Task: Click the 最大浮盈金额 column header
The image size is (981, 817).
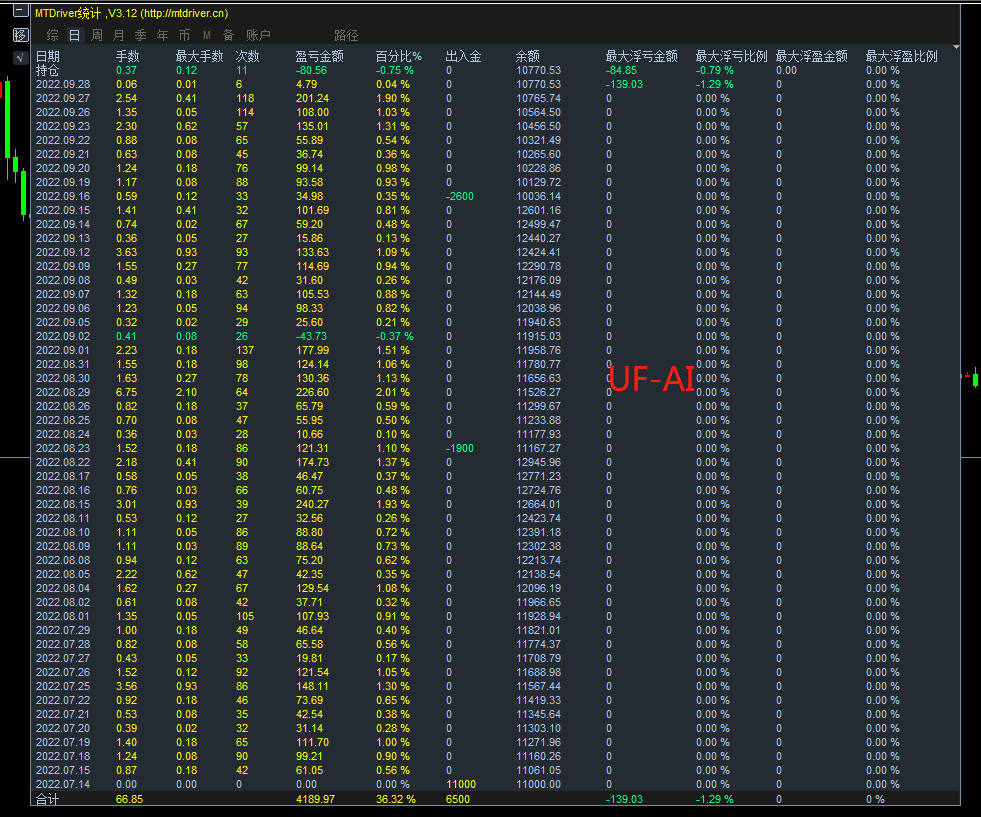Action: 812,56
